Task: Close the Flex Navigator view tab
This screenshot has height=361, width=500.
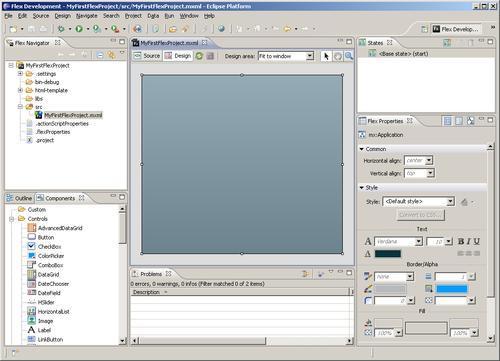Action: 58,43
